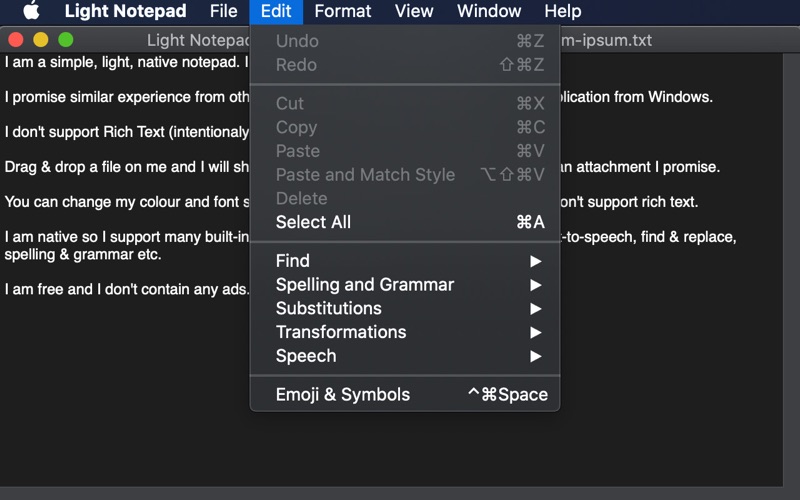Click the Light Notepad application menu
The image size is (800, 500).
point(126,11)
